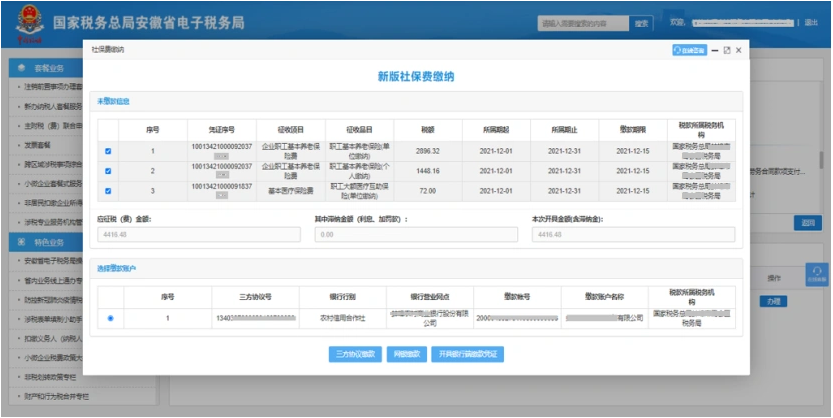
Task: Click the 在线咨询 headset button in dialog header
Action: pyautogui.click(x=689, y=50)
